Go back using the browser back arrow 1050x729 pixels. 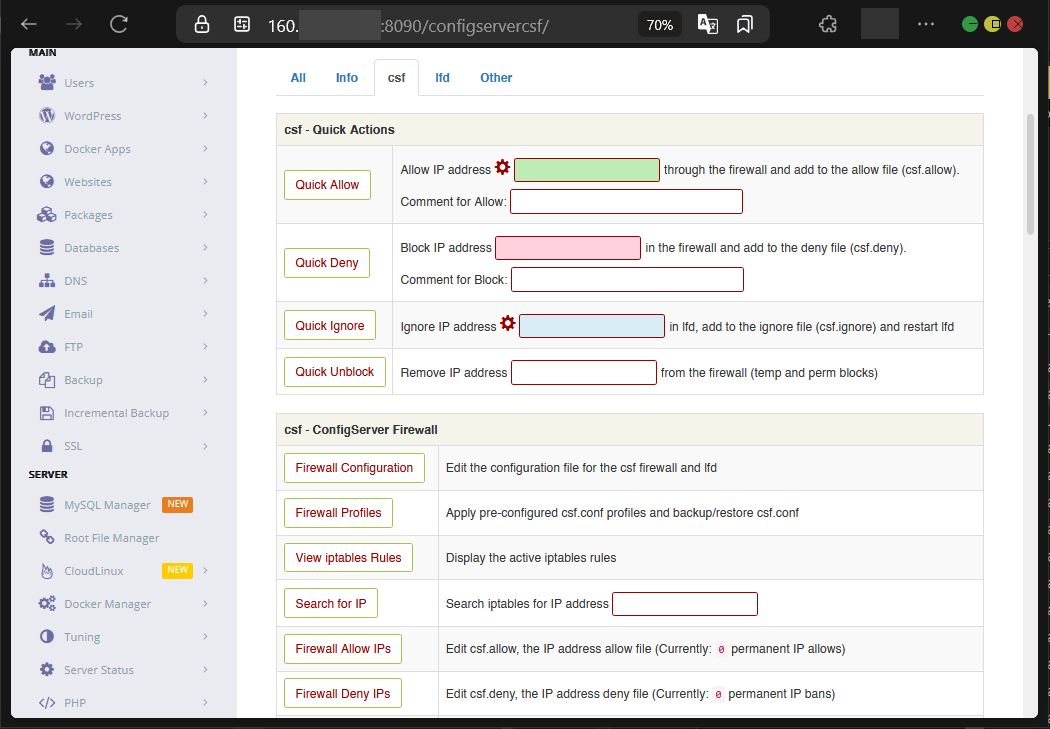point(29,25)
